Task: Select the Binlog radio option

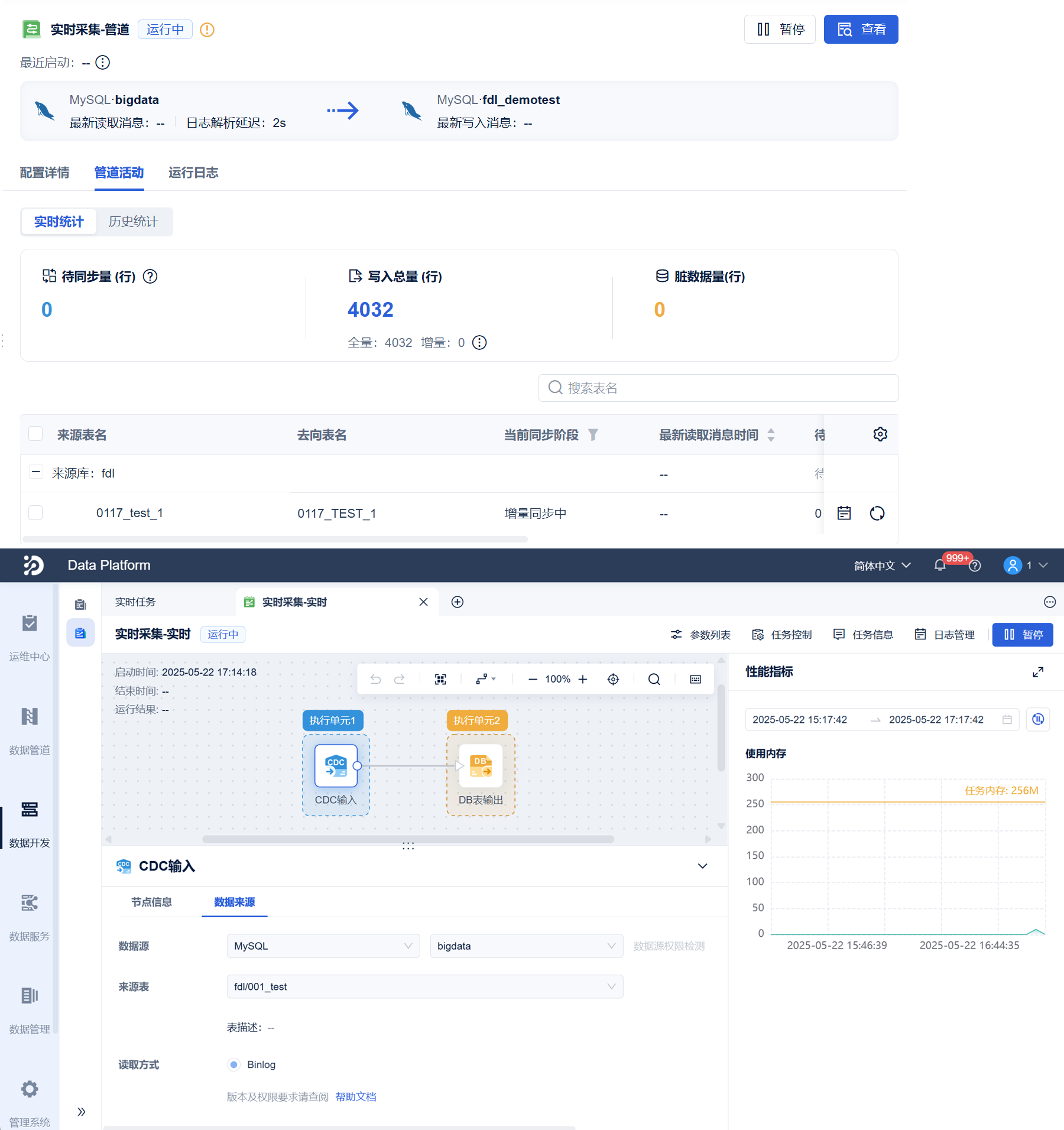Action: coord(234,1064)
